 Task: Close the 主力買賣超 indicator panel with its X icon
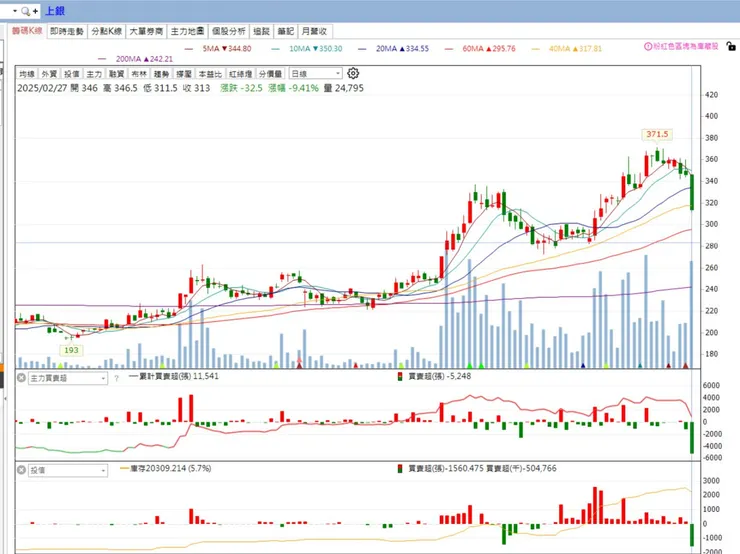coord(21,378)
